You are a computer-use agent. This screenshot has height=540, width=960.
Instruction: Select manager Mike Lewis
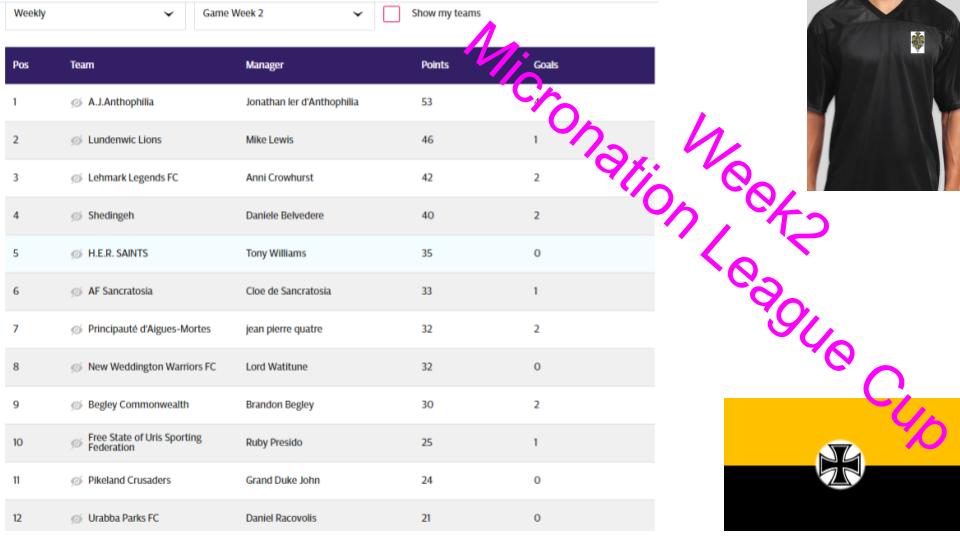coord(269,140)
